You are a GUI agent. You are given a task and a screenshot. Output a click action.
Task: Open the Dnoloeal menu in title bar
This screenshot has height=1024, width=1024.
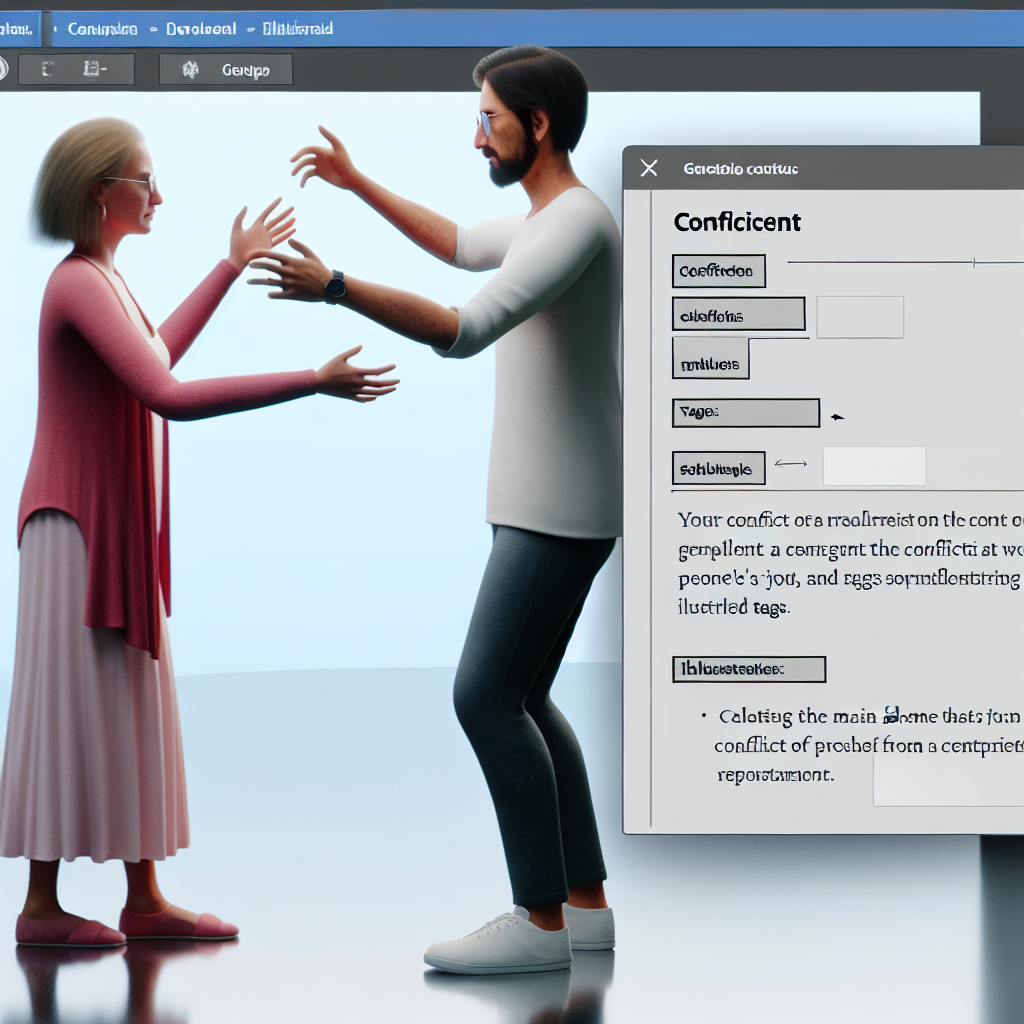coord(201,29)
